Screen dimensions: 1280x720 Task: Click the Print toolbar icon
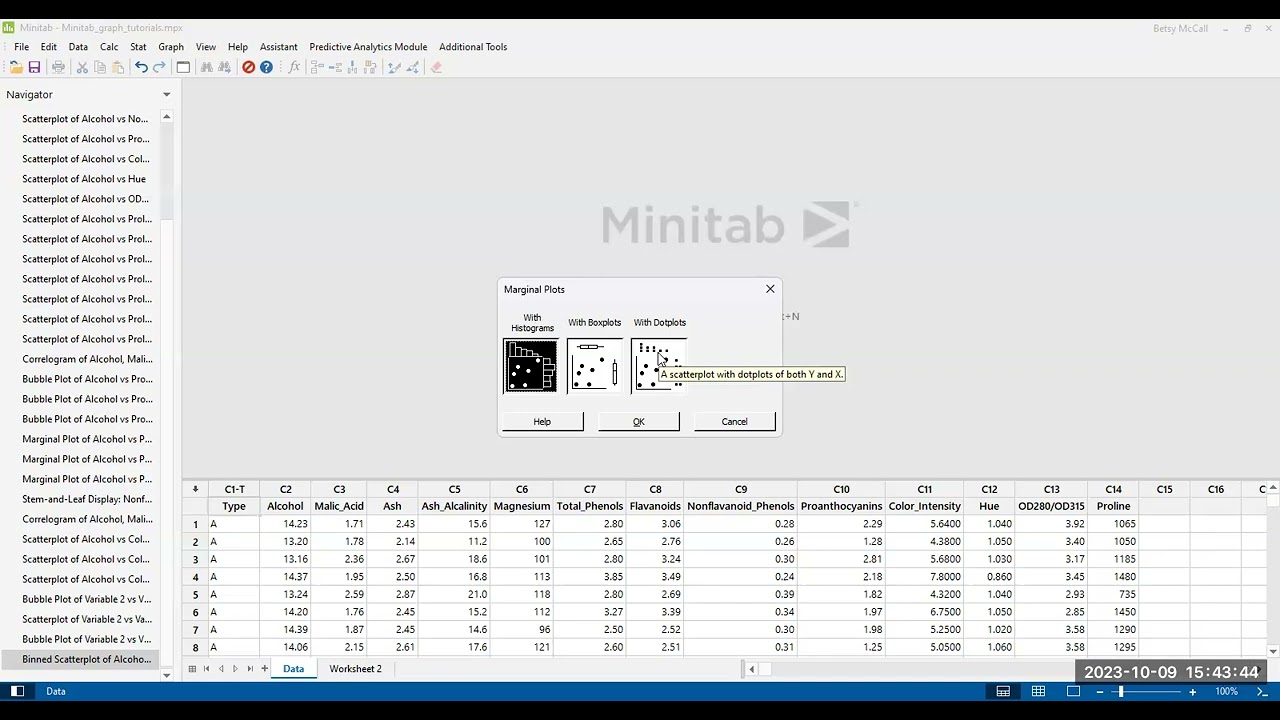pyautogui.click(x=58, y=67)
